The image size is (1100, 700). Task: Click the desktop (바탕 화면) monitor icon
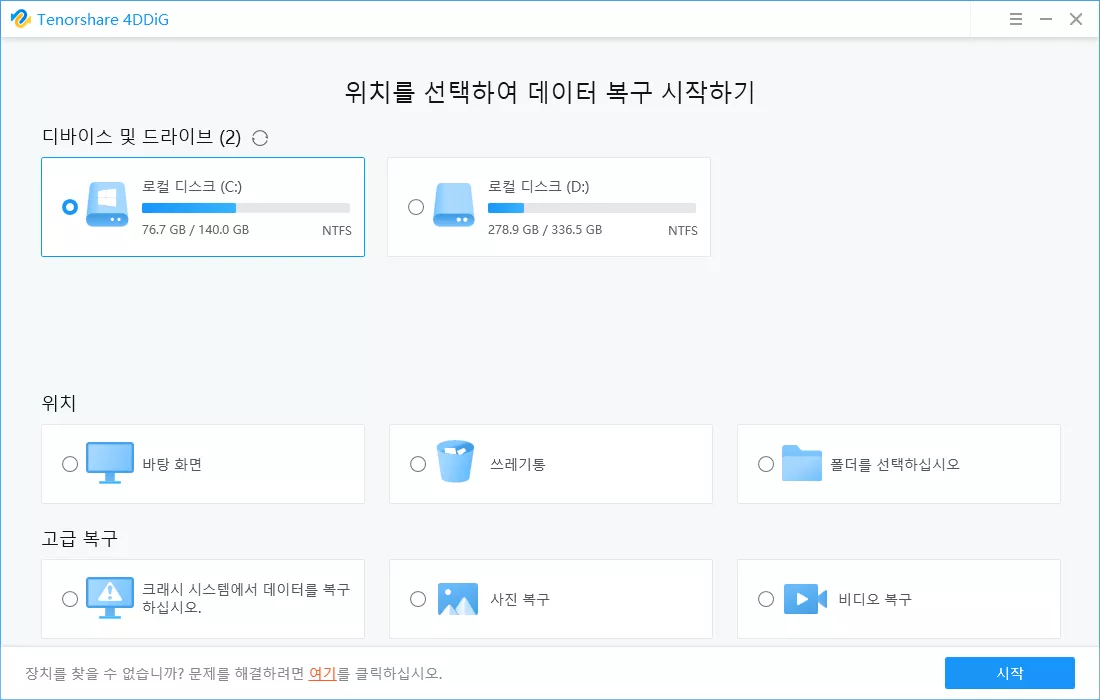[x=109, y=463]
